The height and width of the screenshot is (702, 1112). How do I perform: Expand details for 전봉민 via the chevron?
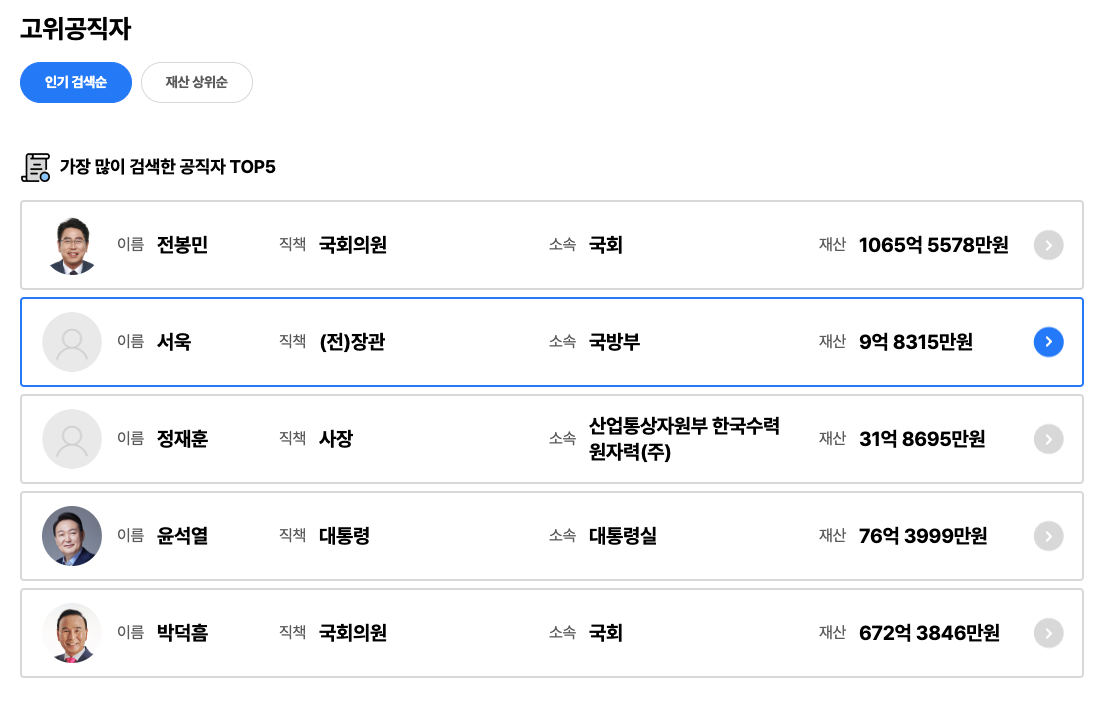click(1048, 245)
